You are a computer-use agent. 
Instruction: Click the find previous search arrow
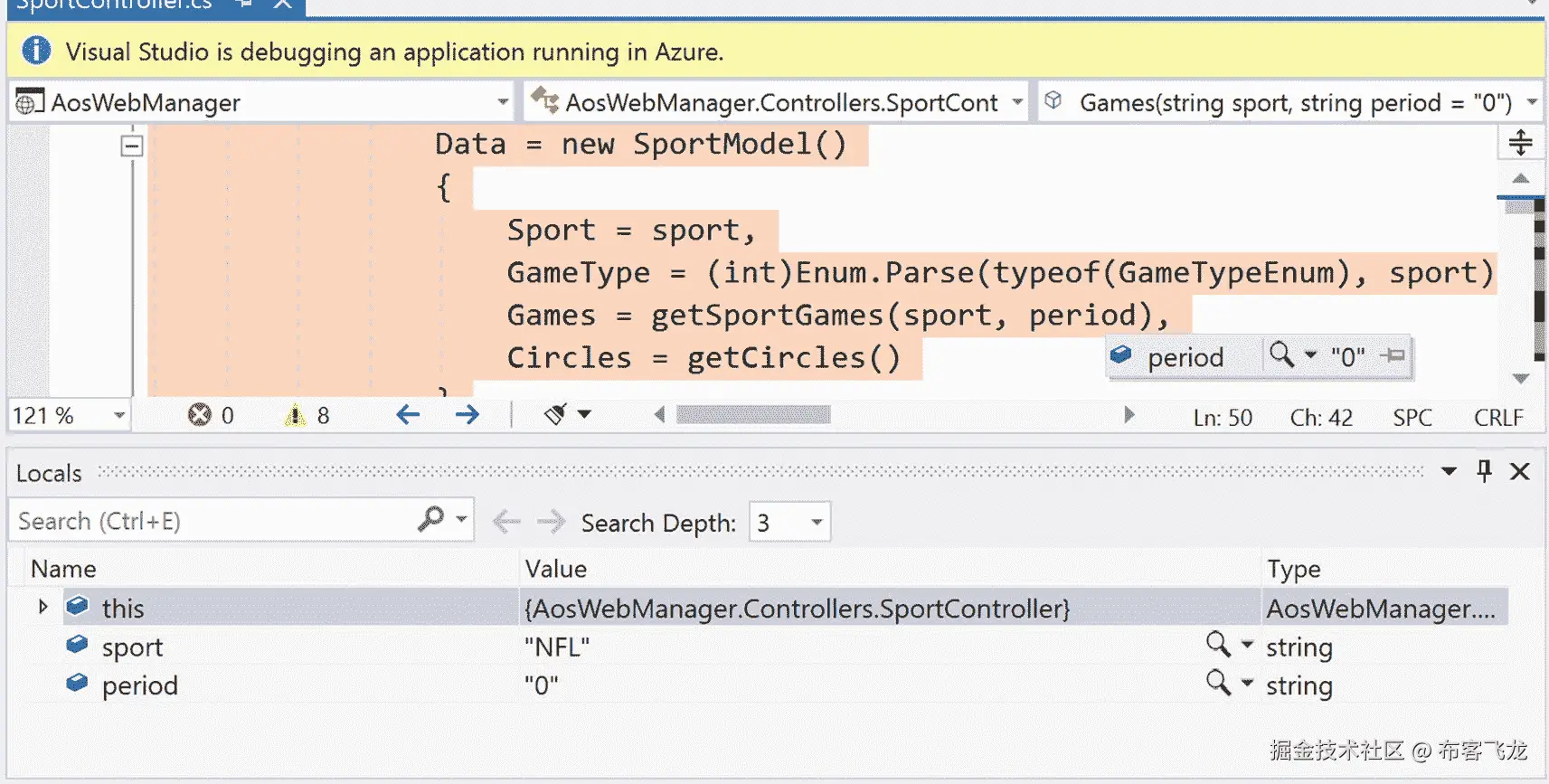point(506,522)
